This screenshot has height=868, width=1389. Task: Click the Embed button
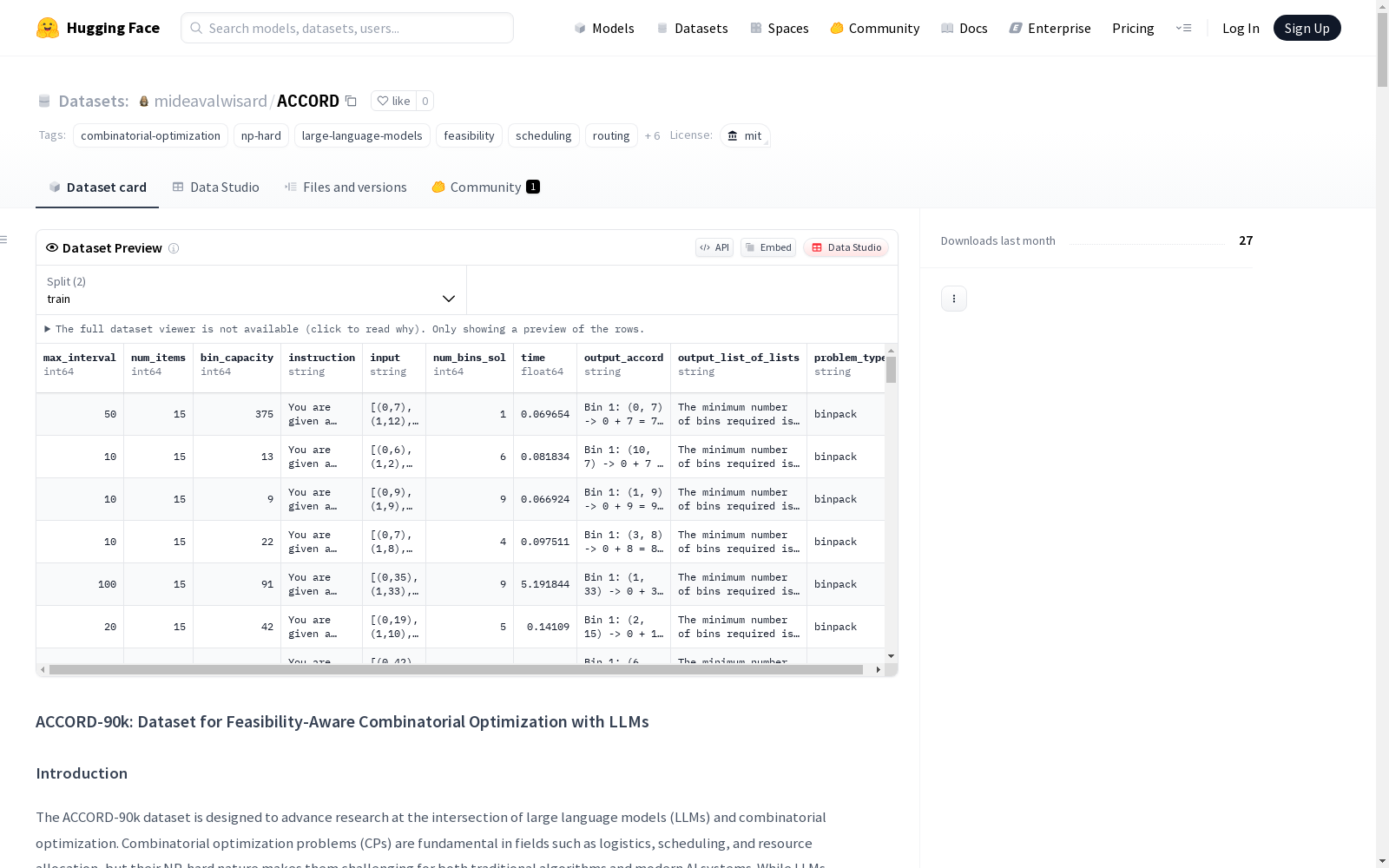(x=768, y=247)
